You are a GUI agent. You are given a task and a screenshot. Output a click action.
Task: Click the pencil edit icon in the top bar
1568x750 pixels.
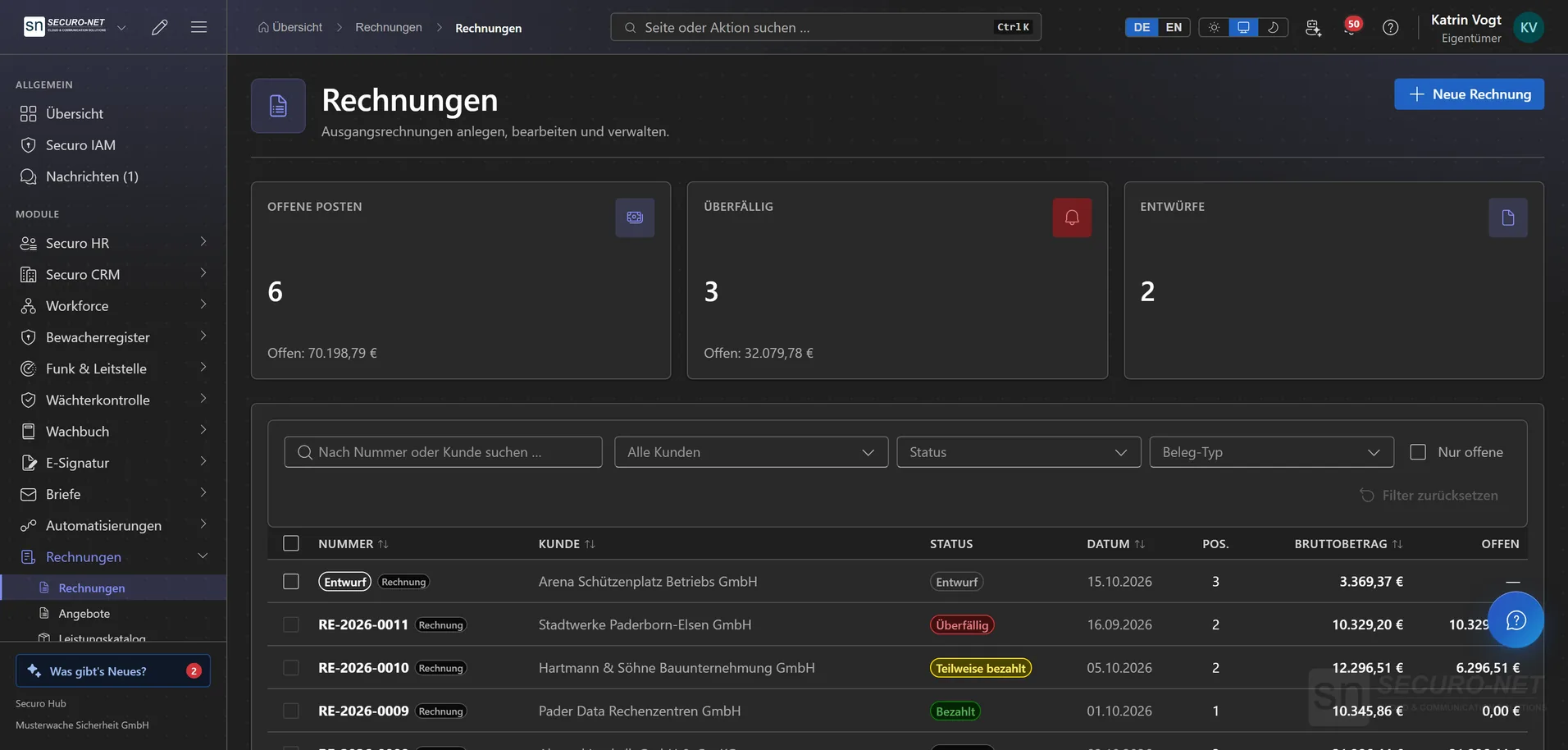pyautogui.click(x=160, y=27)
